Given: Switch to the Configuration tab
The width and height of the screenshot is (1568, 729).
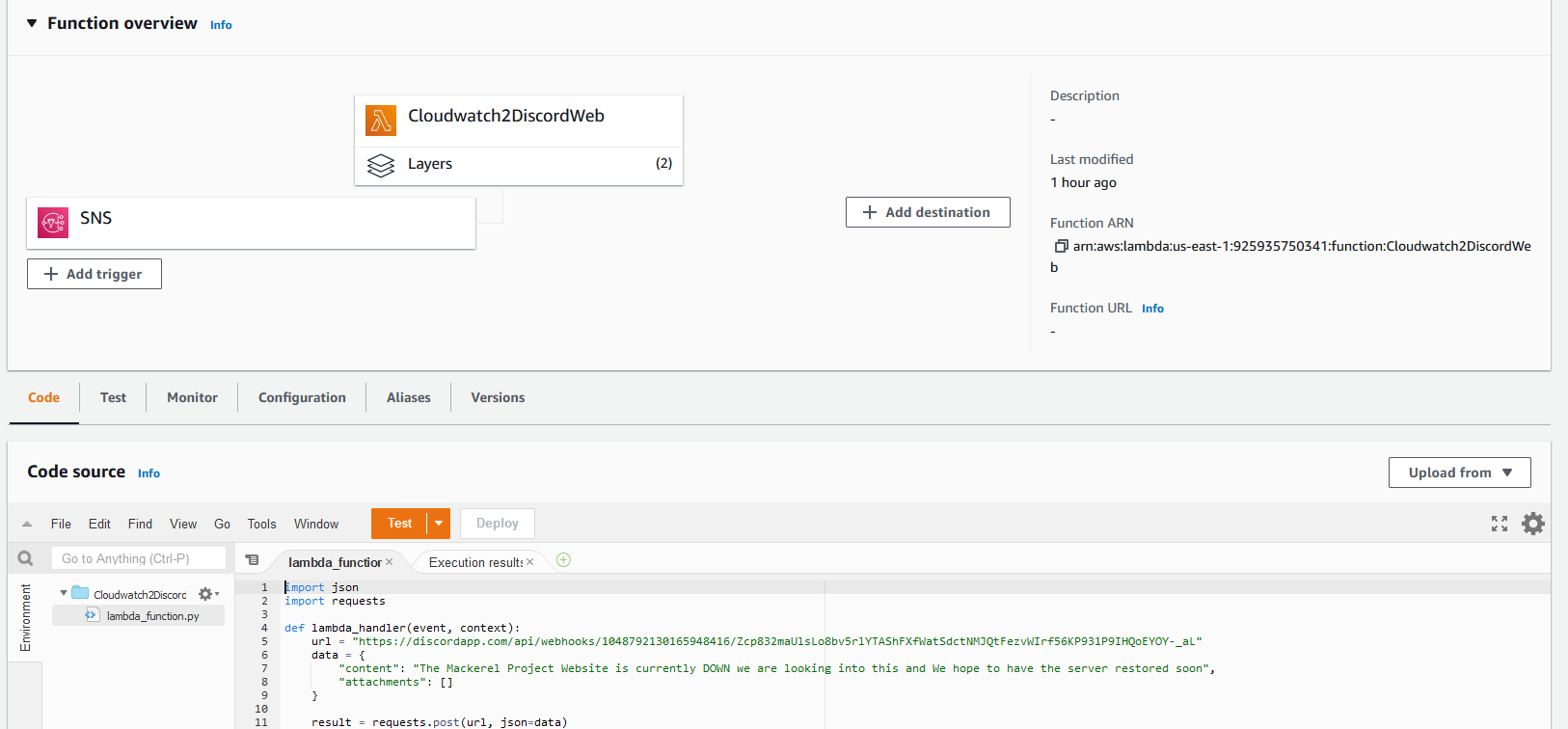Looking at the screenshot, I should click(x=302, y=397).
